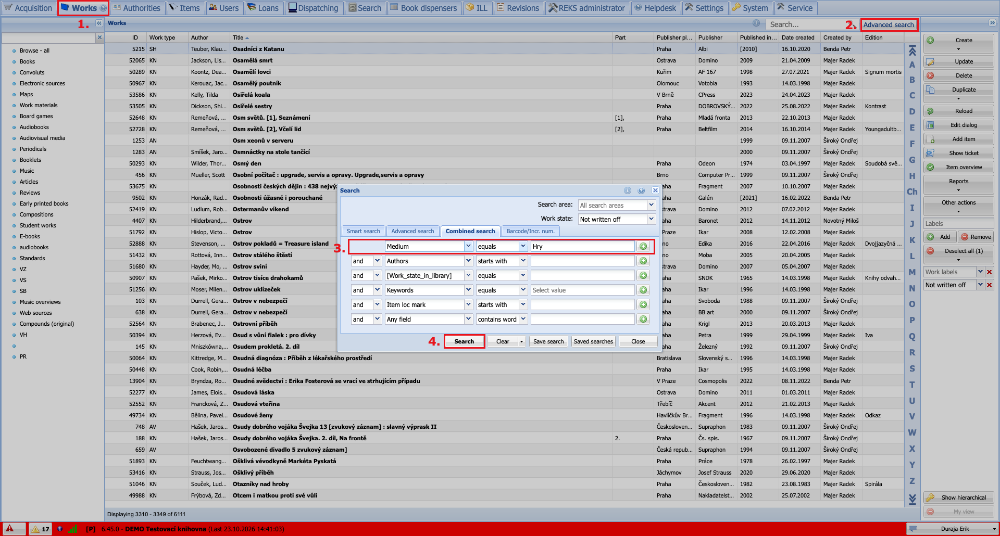Open the Acquisition module tab
The height and width of the screenshot is (536, 1000).
point(28,8)
